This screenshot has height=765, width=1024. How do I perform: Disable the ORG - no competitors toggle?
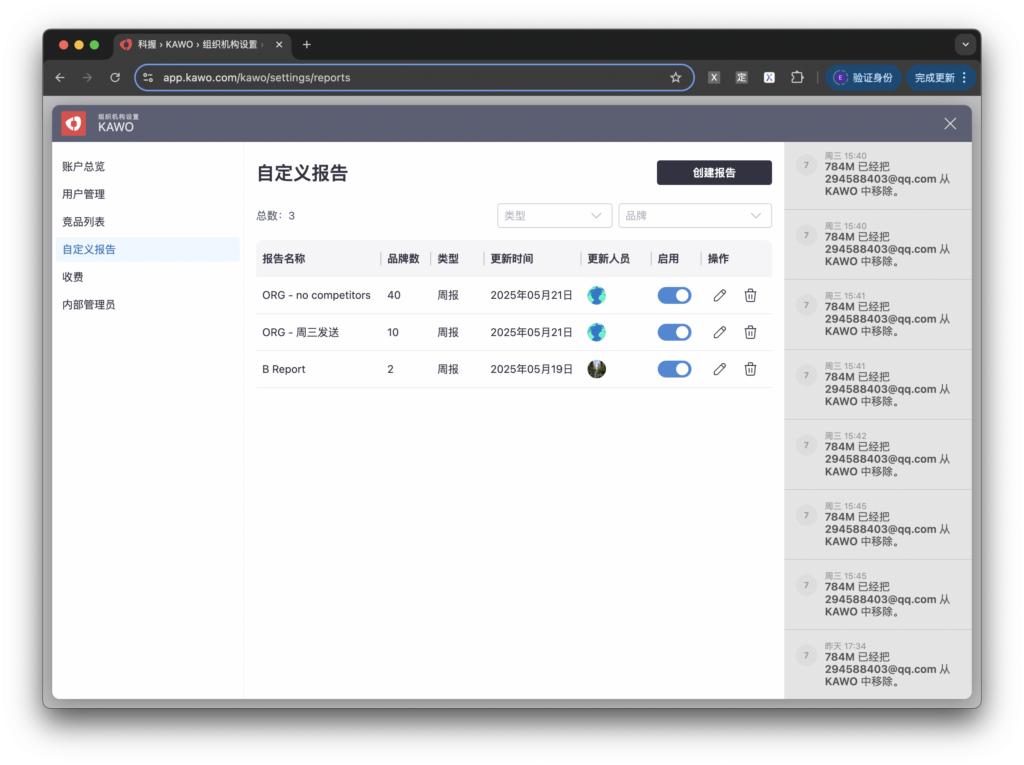[x=674, y=295]
